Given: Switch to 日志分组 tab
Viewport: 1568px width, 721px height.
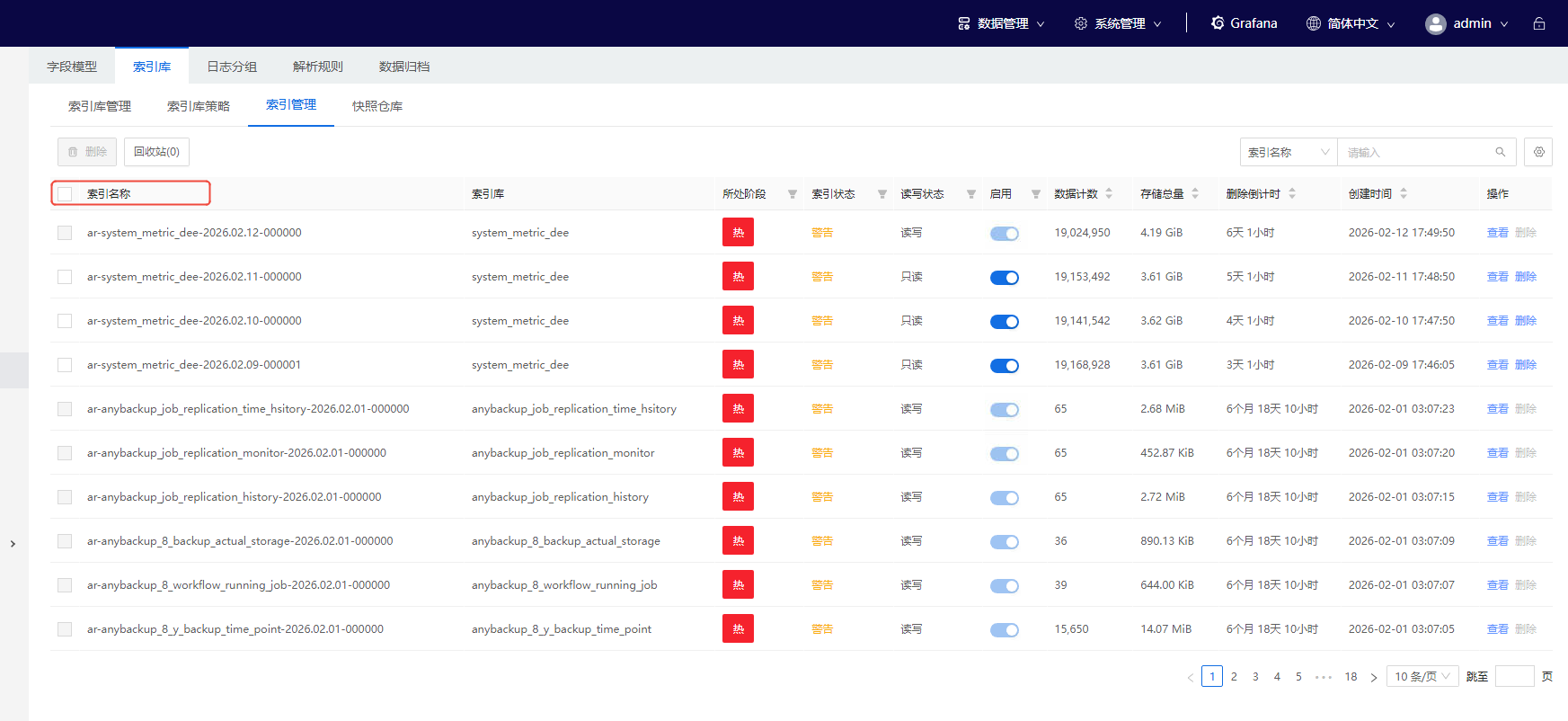Looking at the screenshot, I should point(232,67).
